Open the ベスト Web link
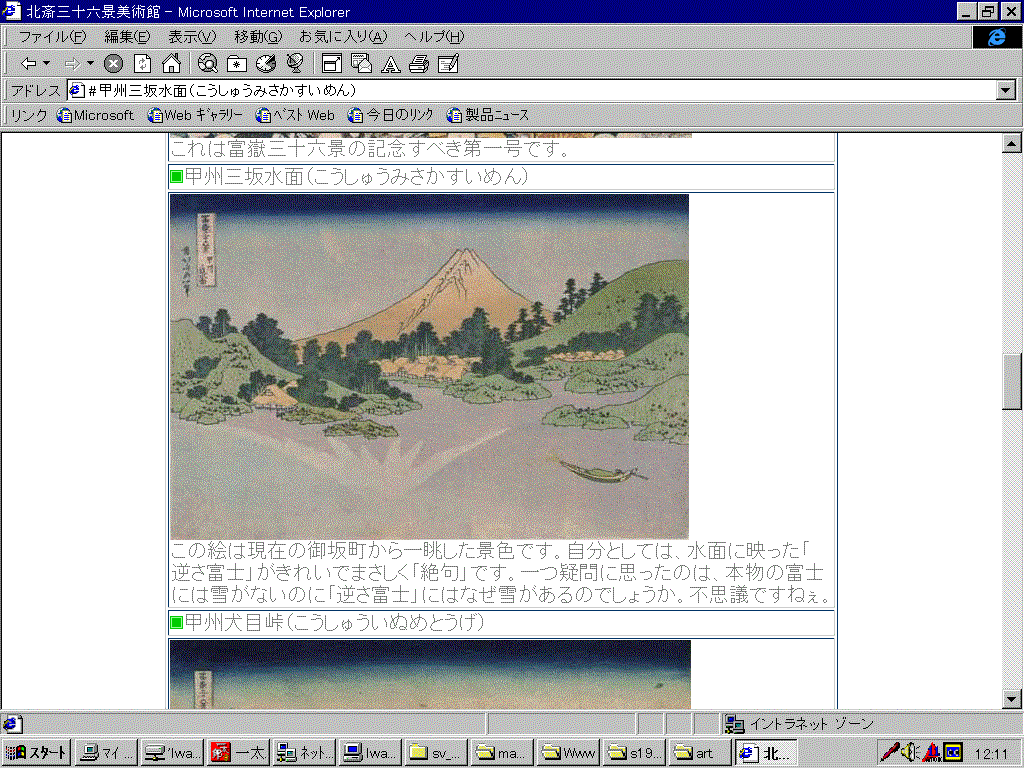This screenshot has height=768, width=1024. 295,115
